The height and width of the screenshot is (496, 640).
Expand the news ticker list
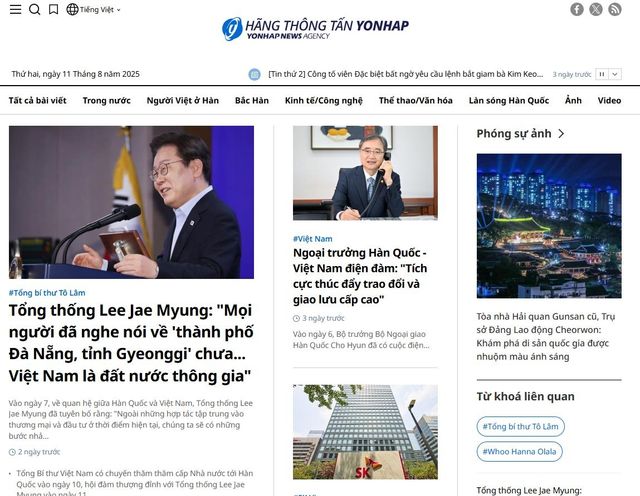pyautogui.click(x=615, y=74)
